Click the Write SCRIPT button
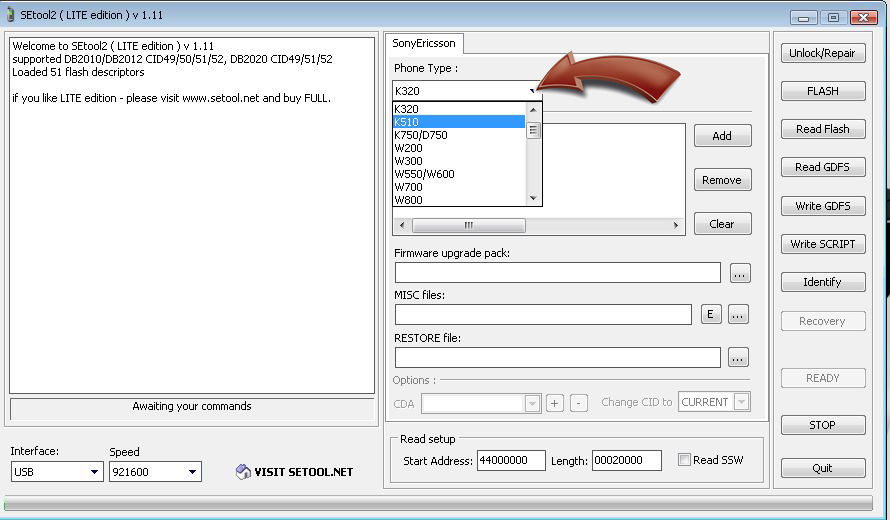This screenshot has width=890, height=520. point(822,244)
